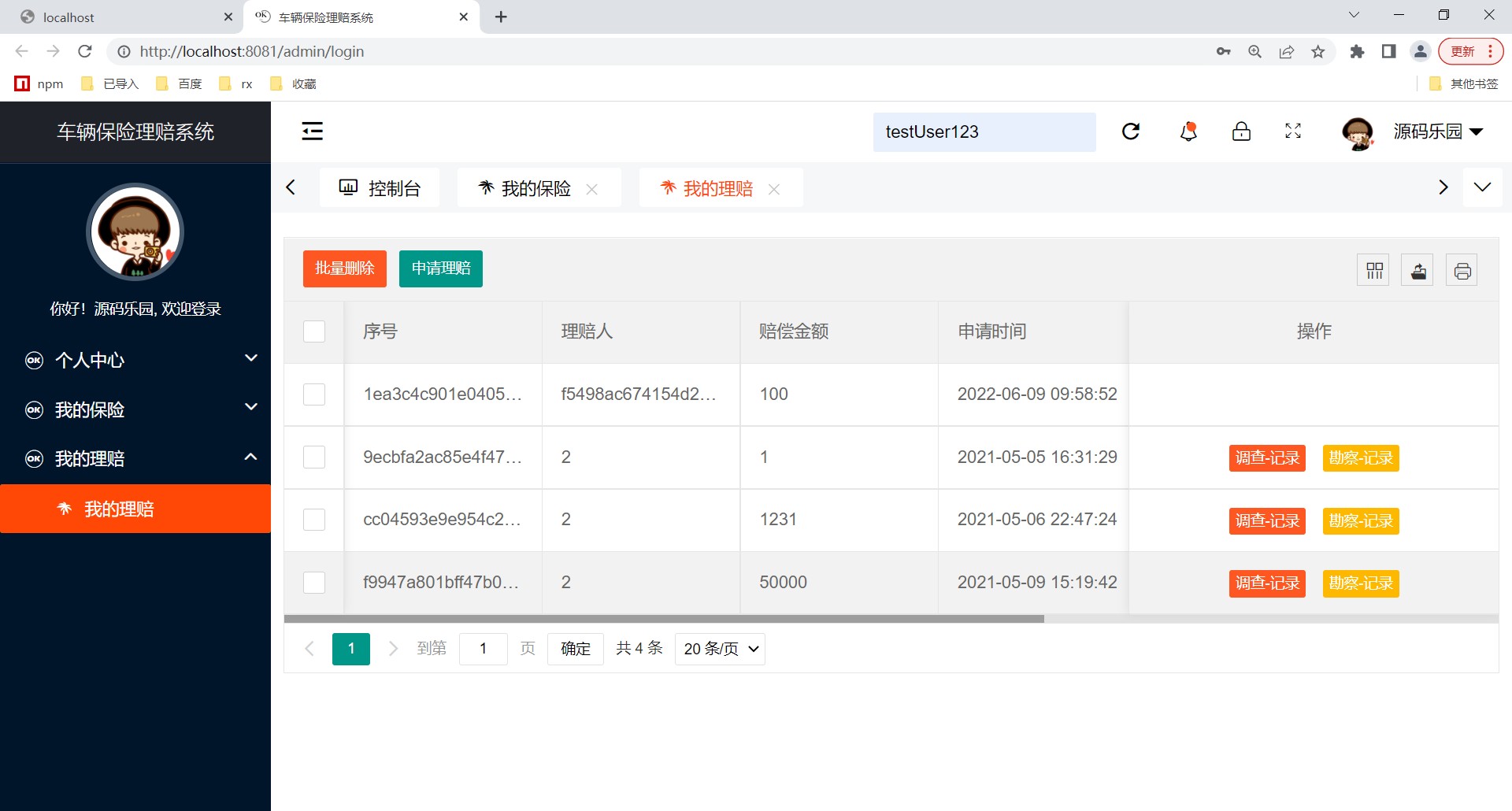Click the refresh icon in header
Image resolution: width=1512 pixels, height=811 pixels.
[x=1131, y=131]
